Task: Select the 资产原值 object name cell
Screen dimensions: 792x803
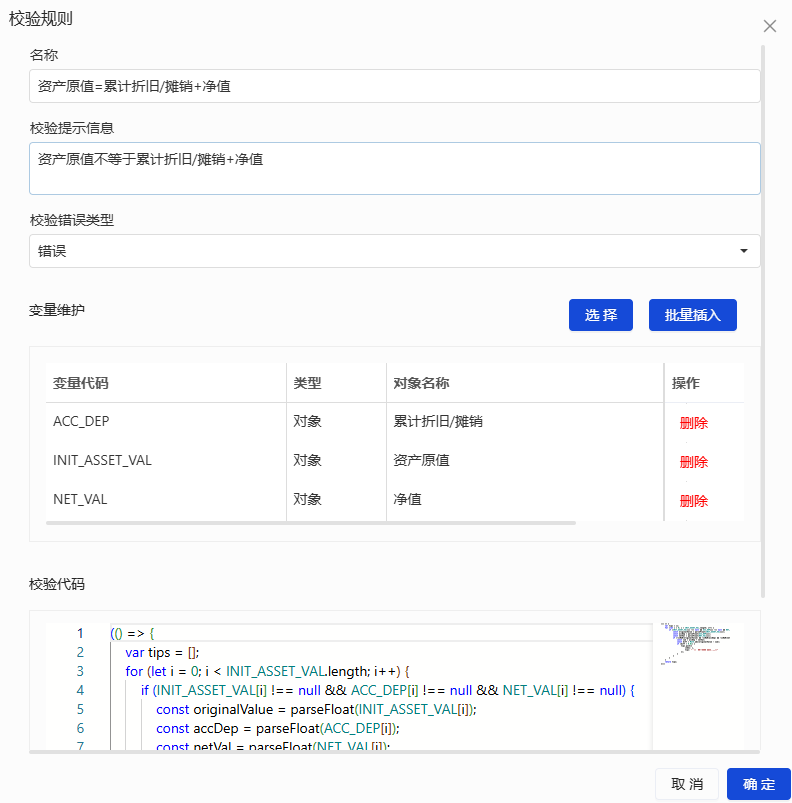Action: tap(421, 461)
